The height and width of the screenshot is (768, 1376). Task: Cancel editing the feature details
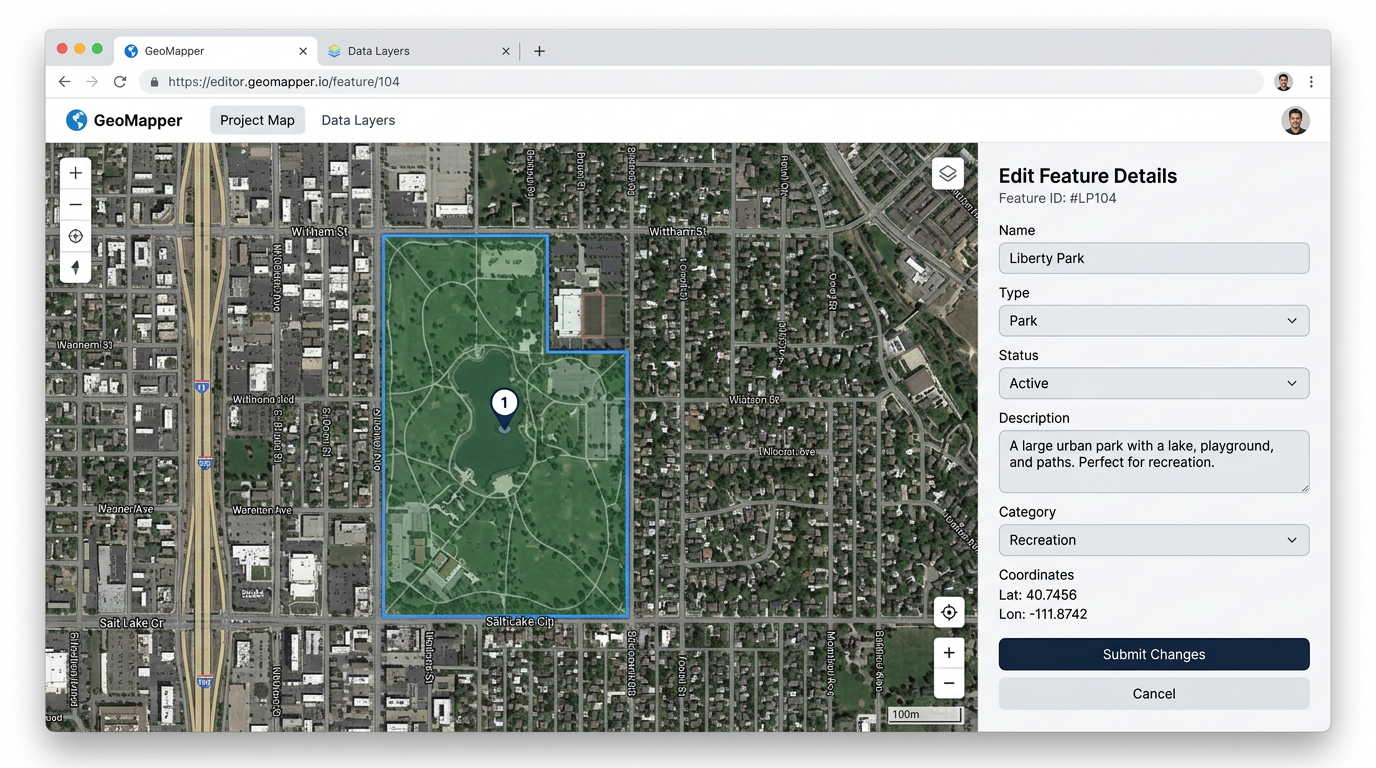(x=1153, y=693)
